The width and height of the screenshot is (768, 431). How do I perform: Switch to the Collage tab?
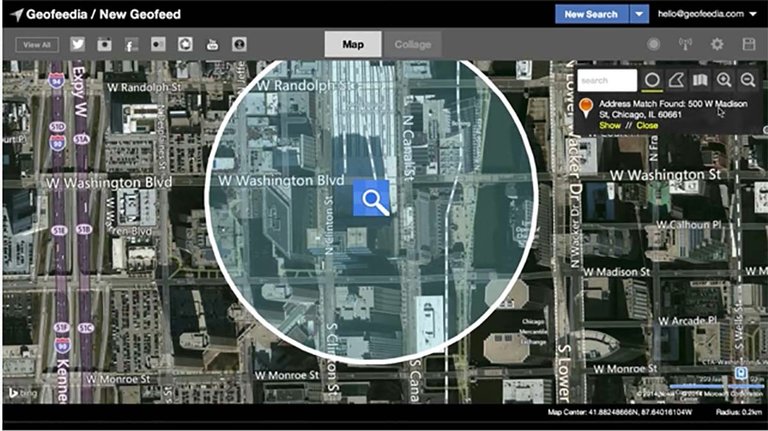click(412, 45)
